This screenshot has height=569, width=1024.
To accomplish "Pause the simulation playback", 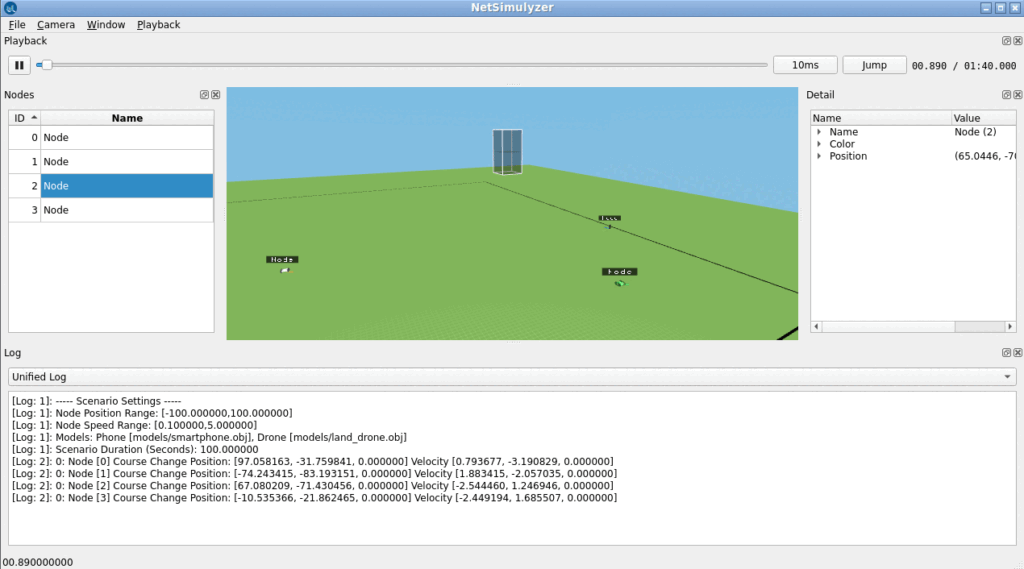I will tap(19, 65).
